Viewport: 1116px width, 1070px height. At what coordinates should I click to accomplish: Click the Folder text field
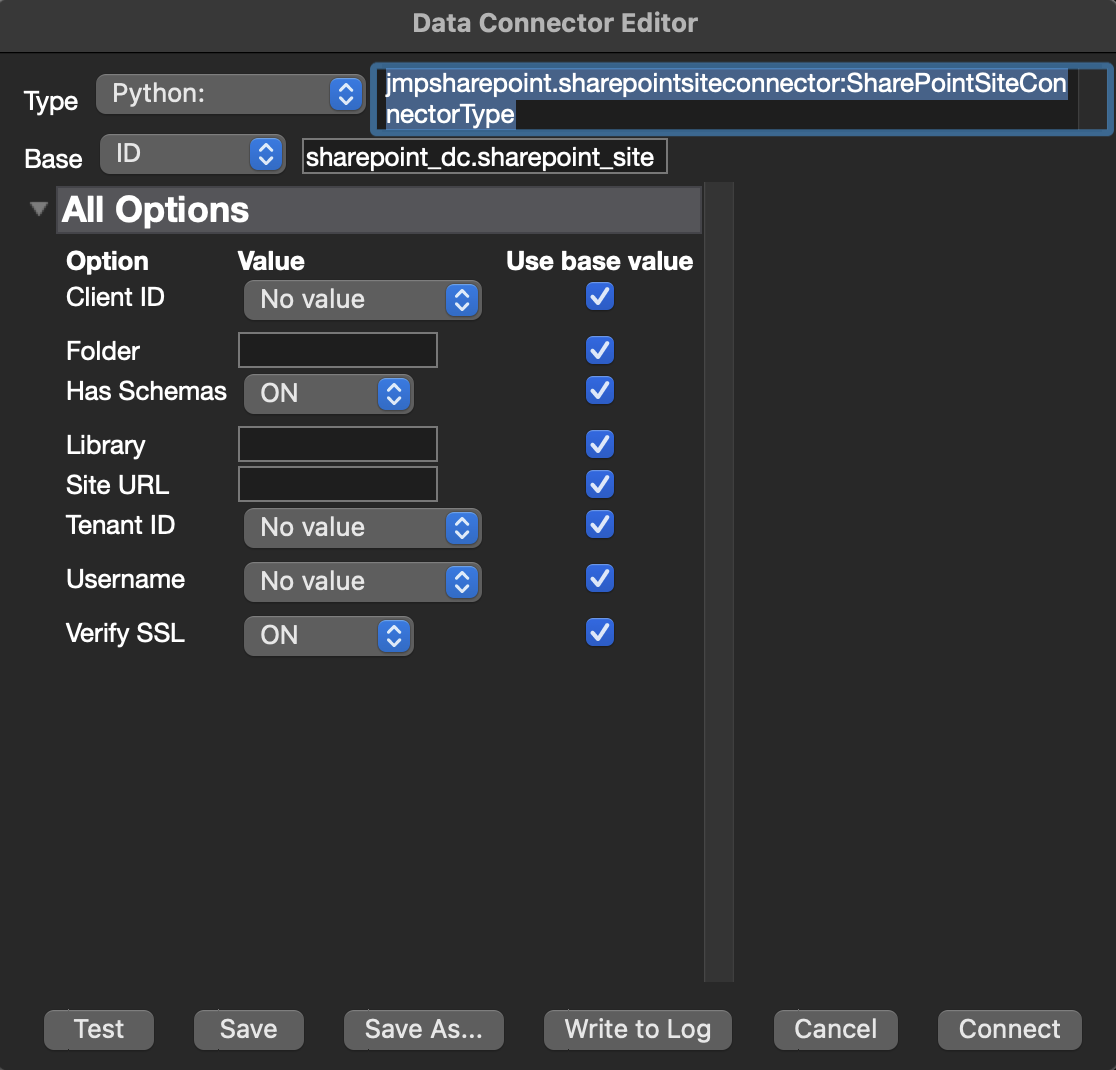[x=338, y=350]
